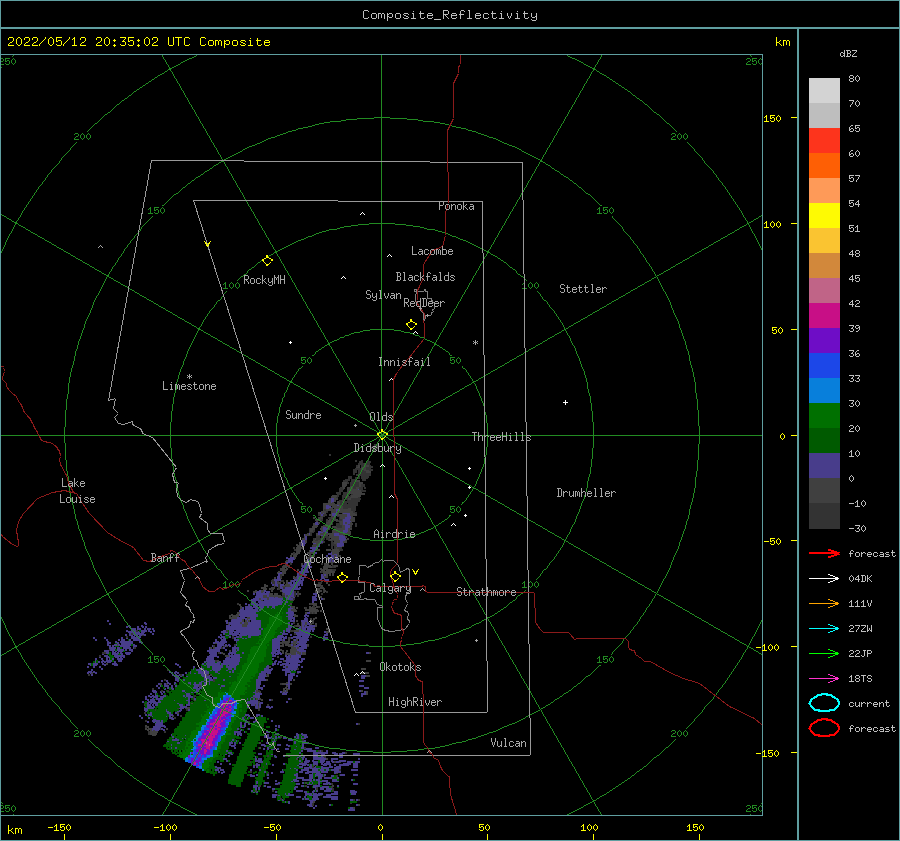
Task: Click the Didsbury label
Action: pyautogui.click(x=377, y=448)
